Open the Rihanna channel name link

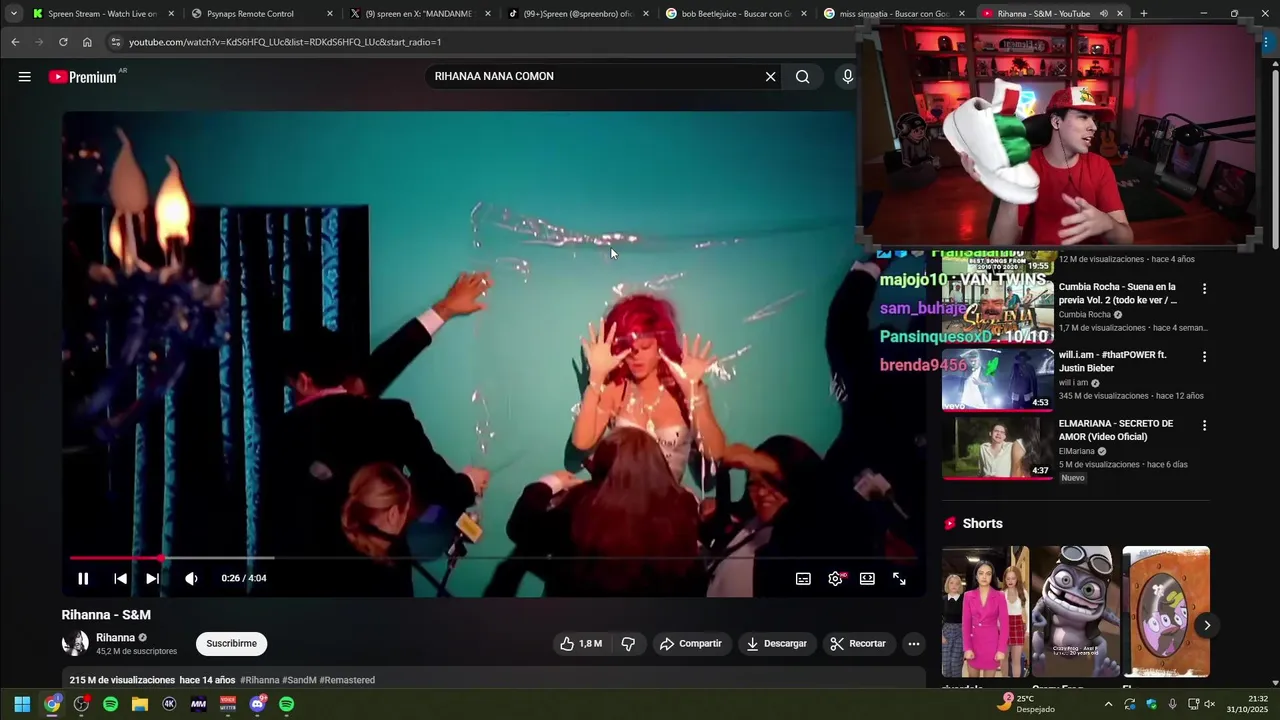coord(115,638)
